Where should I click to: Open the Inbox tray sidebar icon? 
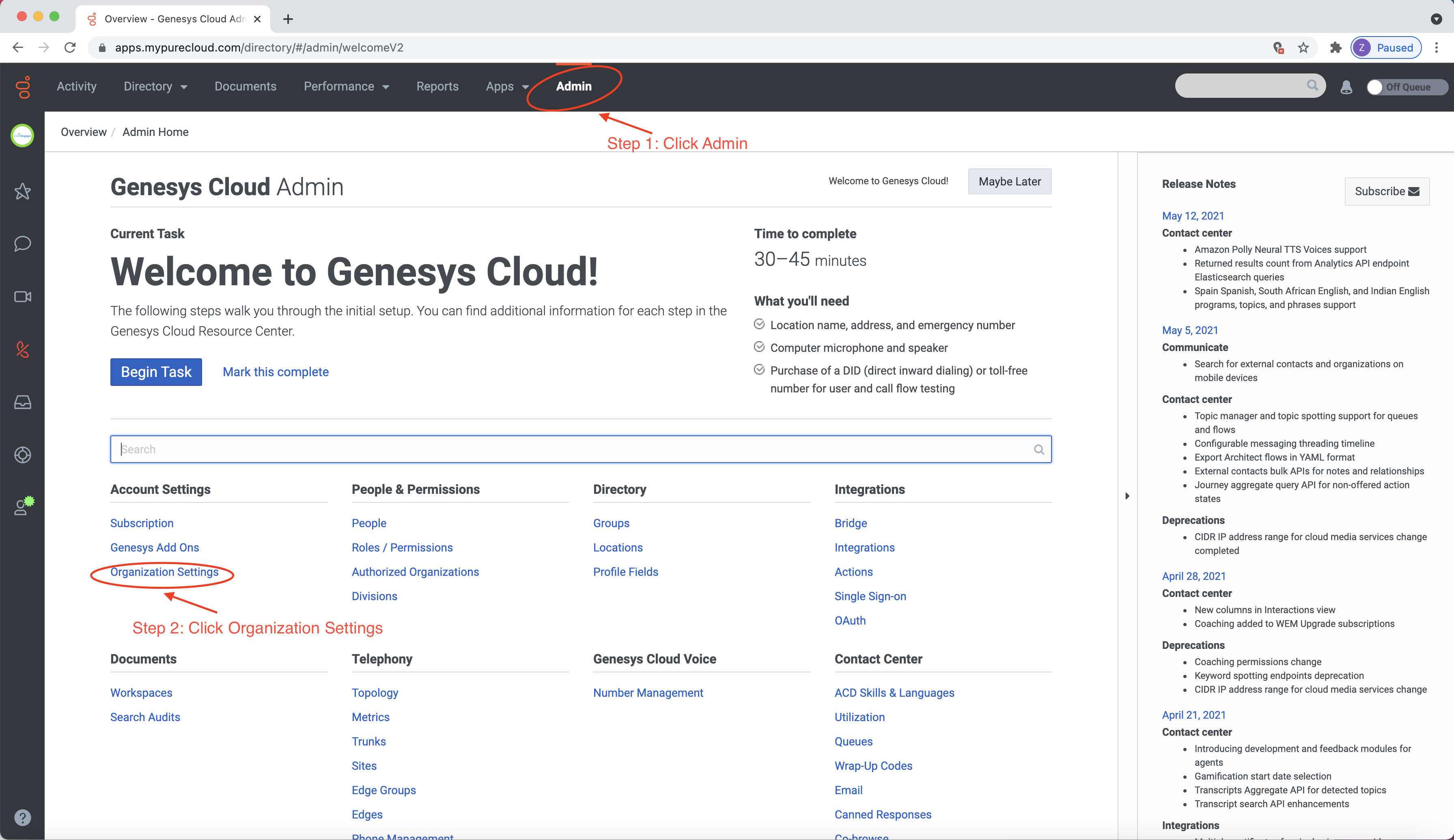point(22,402)
